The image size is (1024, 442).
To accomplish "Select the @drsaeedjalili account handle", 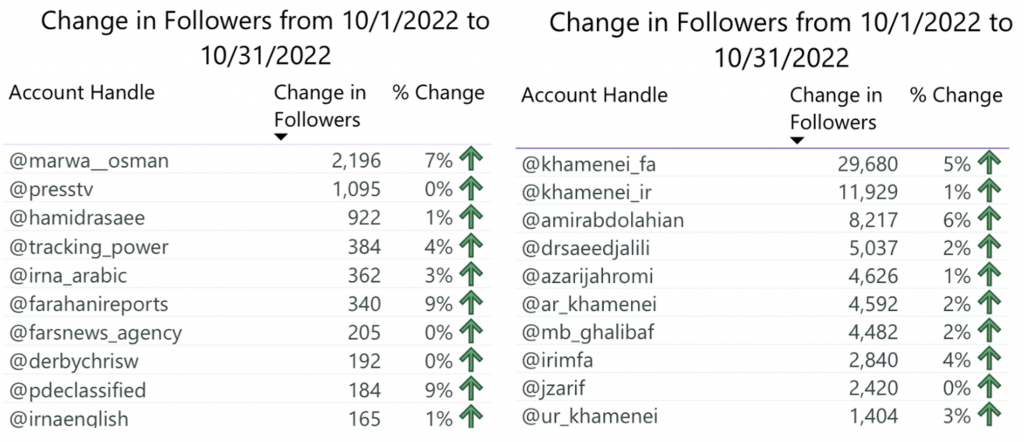I will pyautogui.click(x=595, y=248).
